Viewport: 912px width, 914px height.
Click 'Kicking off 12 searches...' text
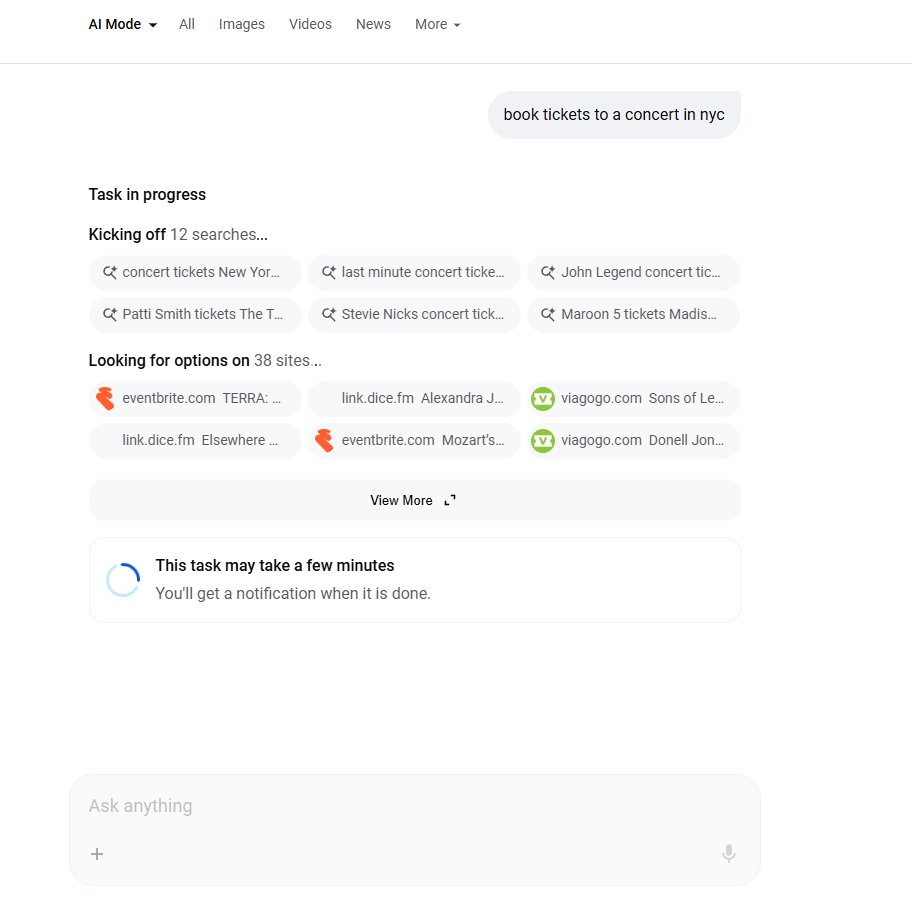pos(178,234)
